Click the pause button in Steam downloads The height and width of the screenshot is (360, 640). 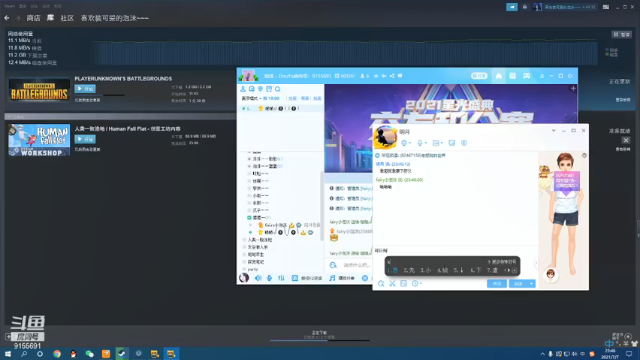click(621, 35)
